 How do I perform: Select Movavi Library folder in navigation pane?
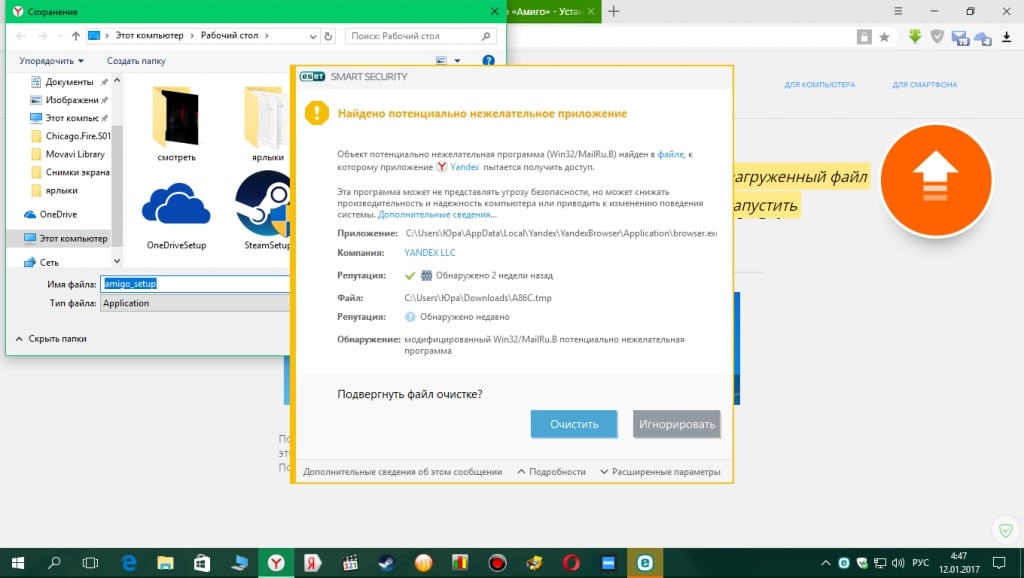point(68,154)
